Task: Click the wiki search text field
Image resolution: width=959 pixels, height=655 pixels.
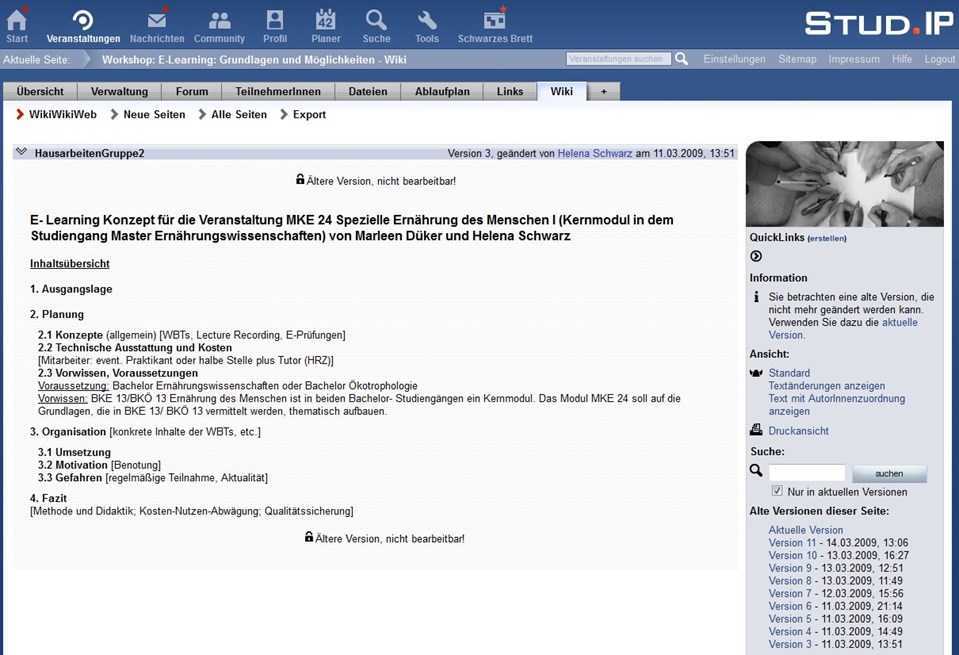Action: (807, 473)
